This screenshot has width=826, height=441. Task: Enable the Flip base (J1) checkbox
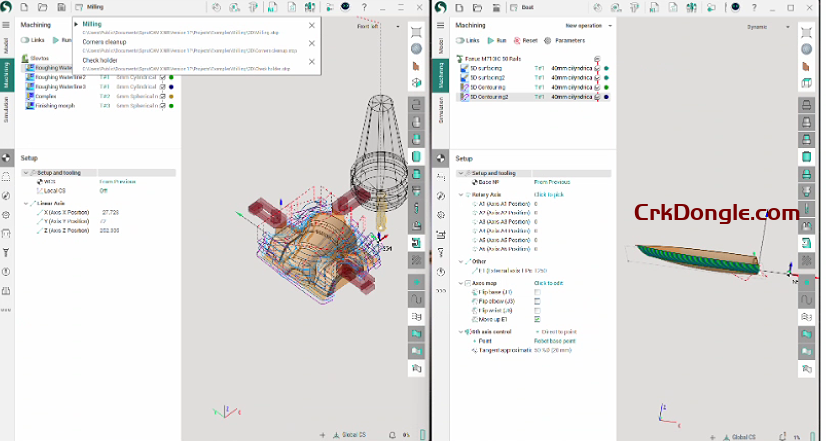click(x=537, y=292)
